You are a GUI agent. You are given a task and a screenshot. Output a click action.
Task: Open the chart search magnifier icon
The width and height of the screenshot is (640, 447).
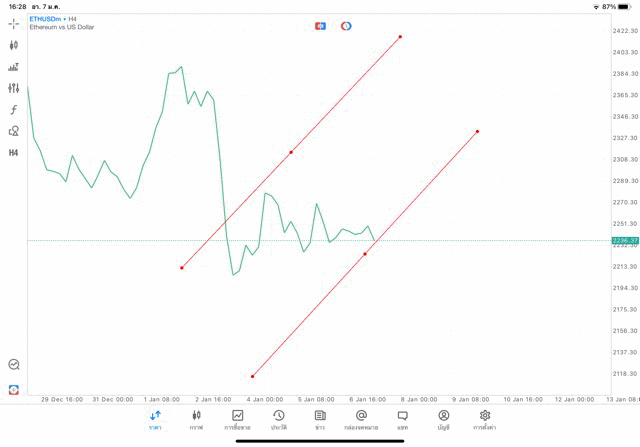point(14,365)
